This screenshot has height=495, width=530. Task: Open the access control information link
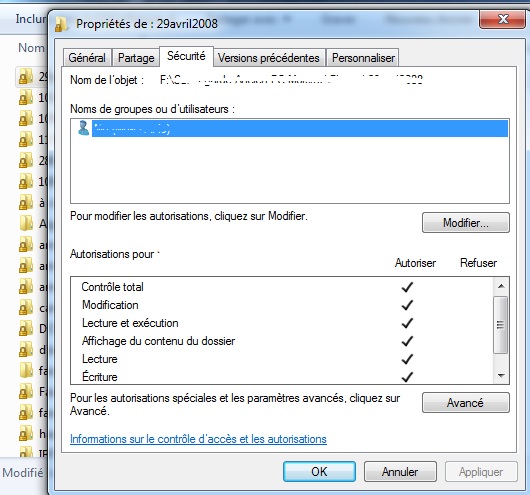point(198,439)
